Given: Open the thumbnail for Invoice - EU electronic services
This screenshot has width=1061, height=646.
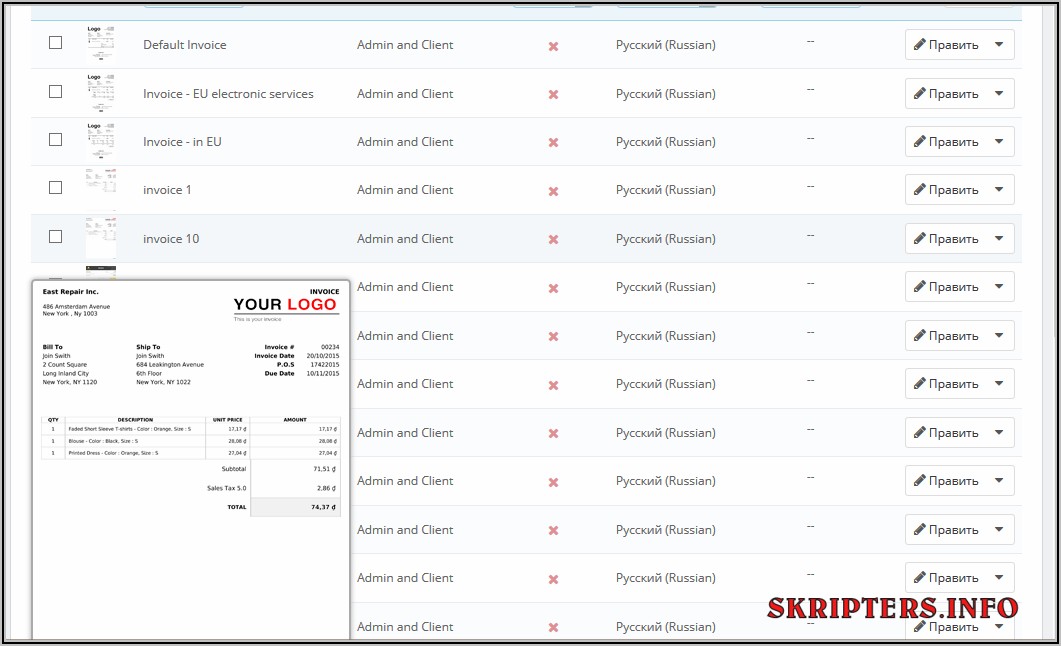Looking at the screenshot, I should click(101, 93).
